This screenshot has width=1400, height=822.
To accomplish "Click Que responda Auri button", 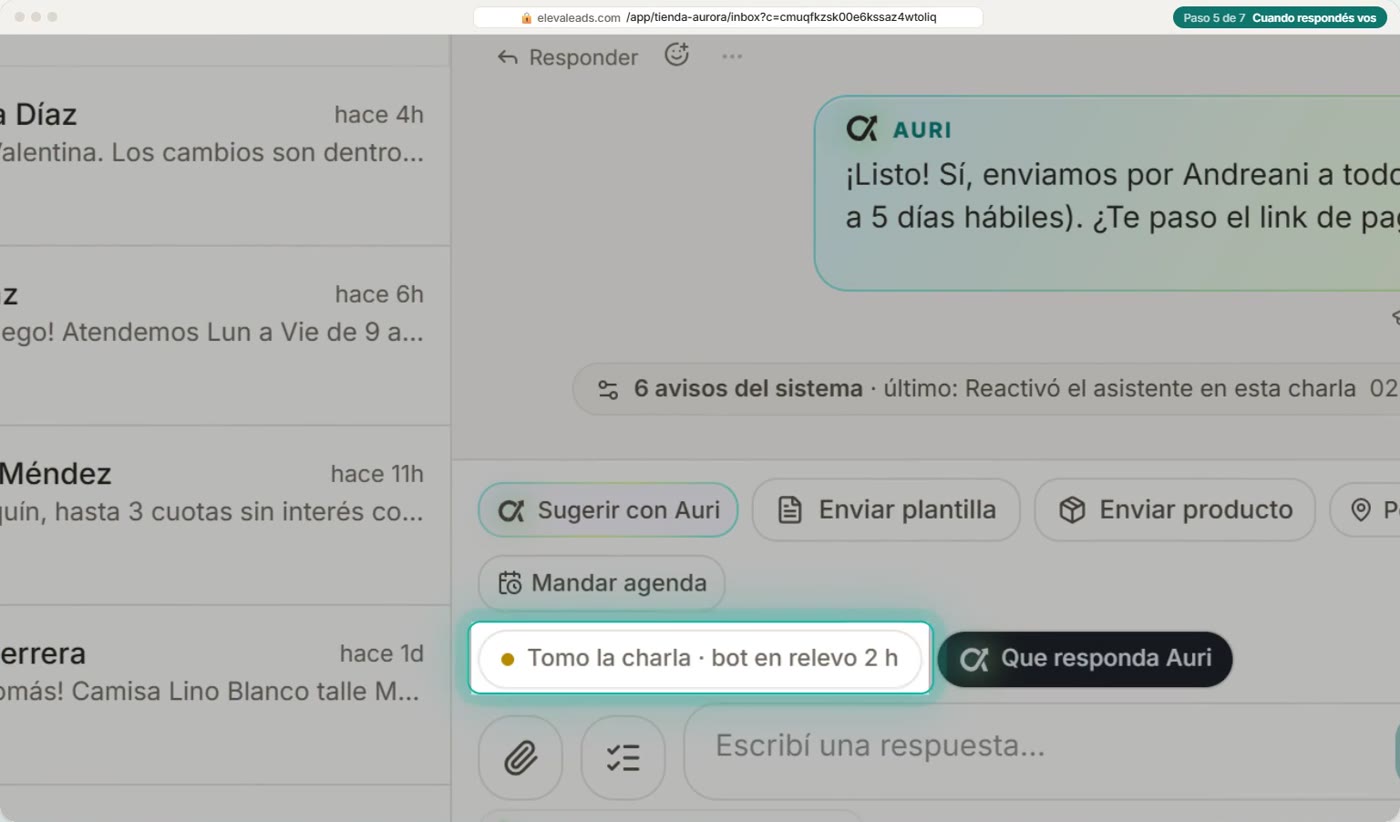I will (x=1085, y=659).
